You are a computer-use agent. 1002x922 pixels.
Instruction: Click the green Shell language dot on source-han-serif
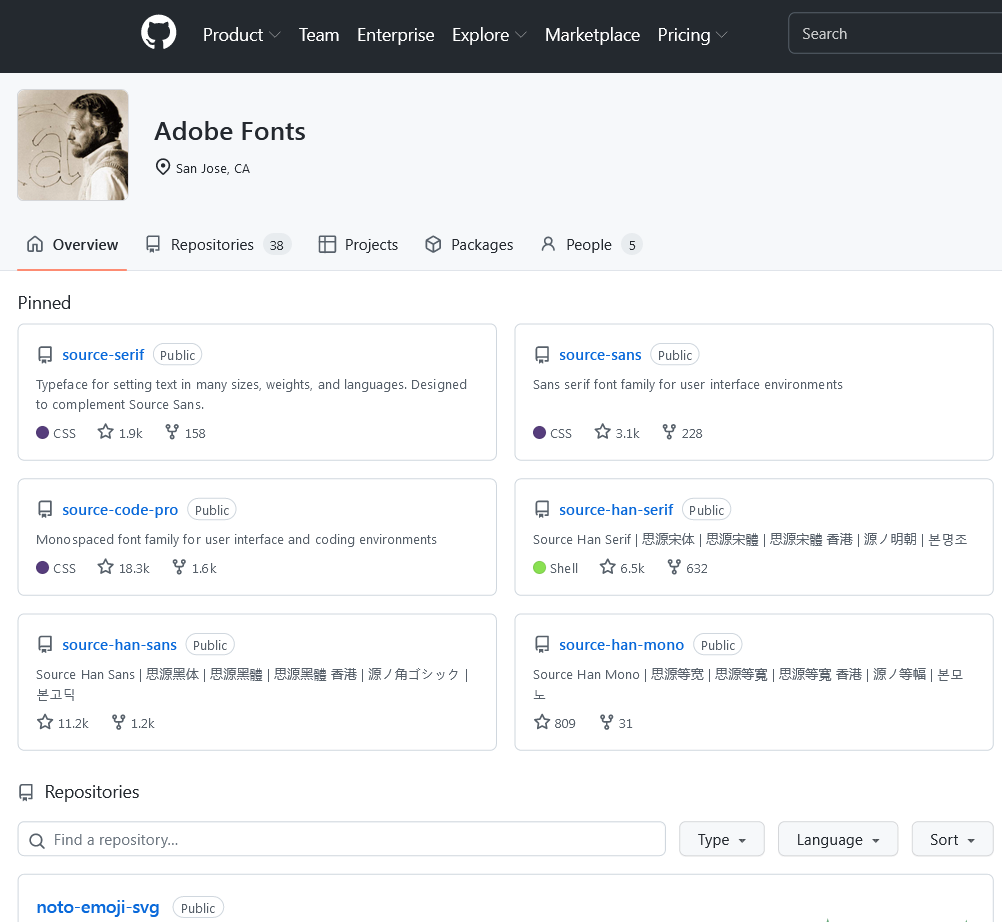click(x=539, y=567)
